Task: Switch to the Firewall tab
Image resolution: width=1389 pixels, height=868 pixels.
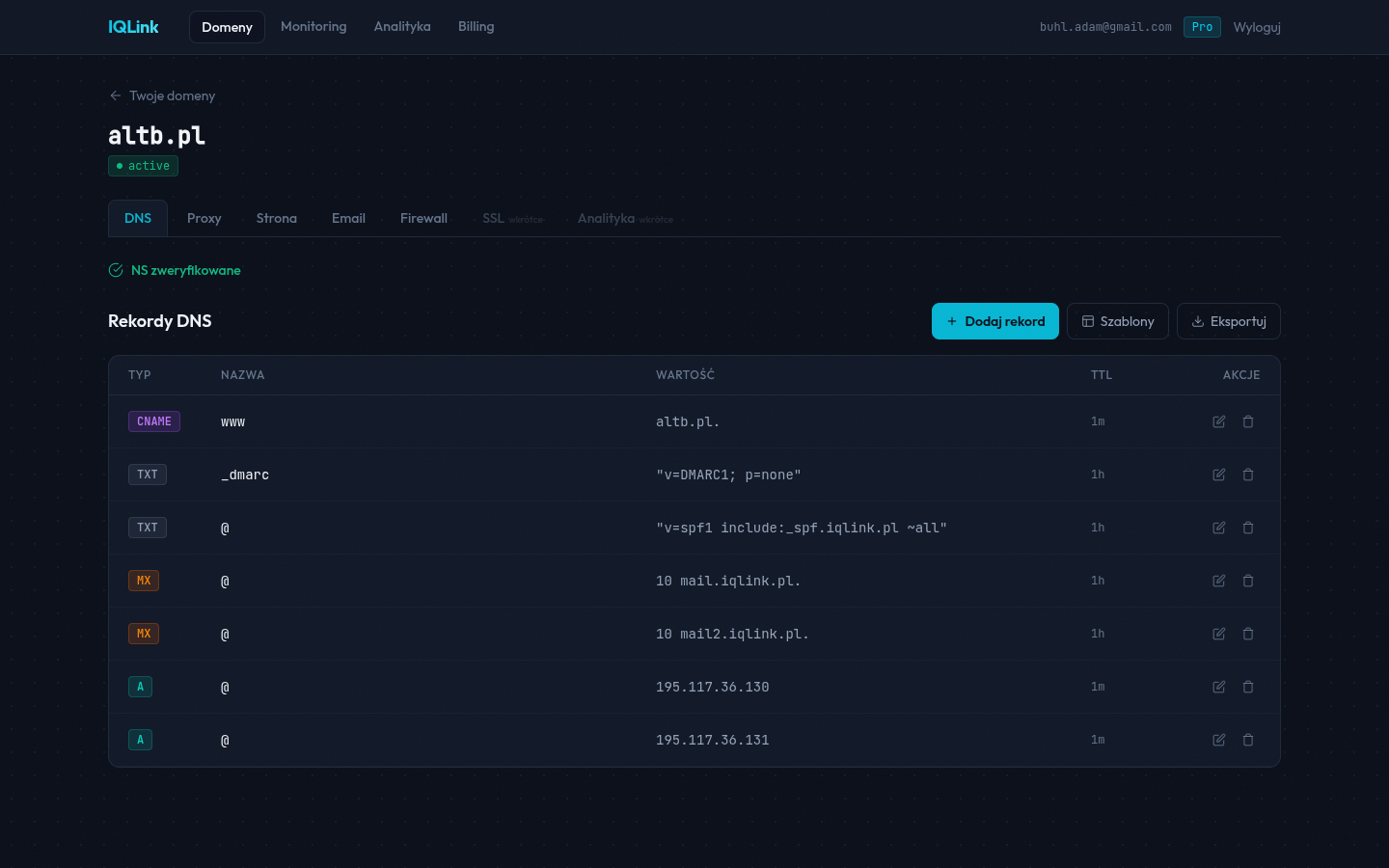Action: click(423, 218)
